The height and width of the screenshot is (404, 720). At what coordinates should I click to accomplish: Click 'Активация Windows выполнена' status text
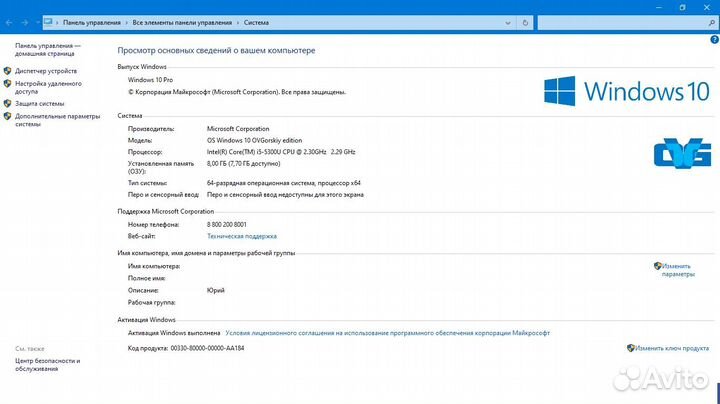click(x=174, y=333)
